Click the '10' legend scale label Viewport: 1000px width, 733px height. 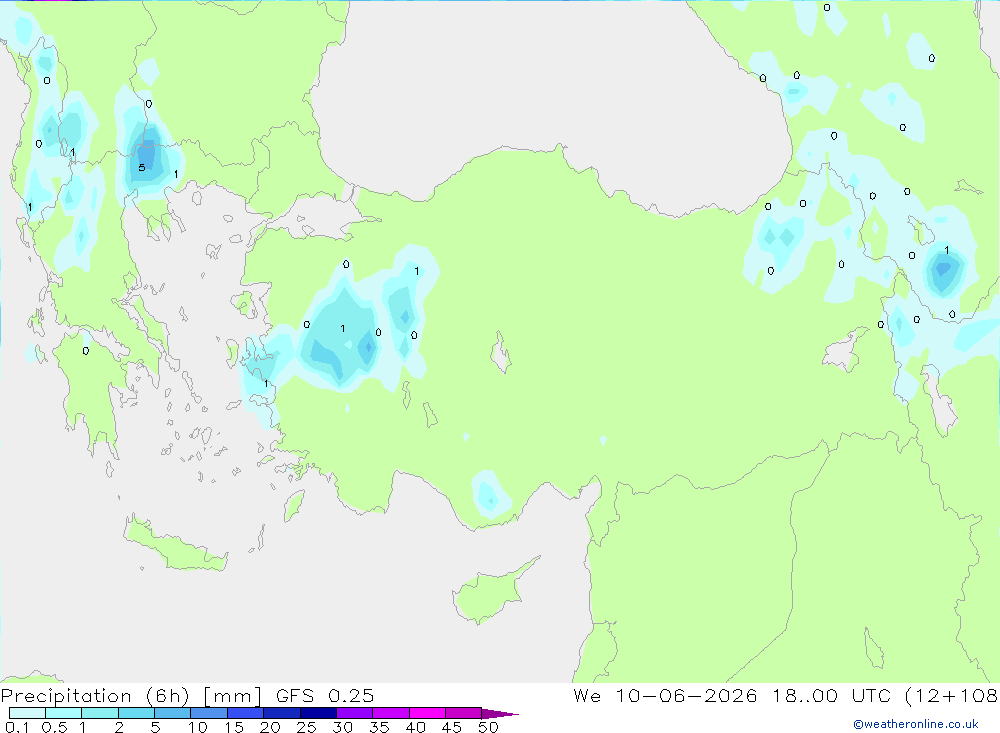pyautogui.click(x=197, y=727)
